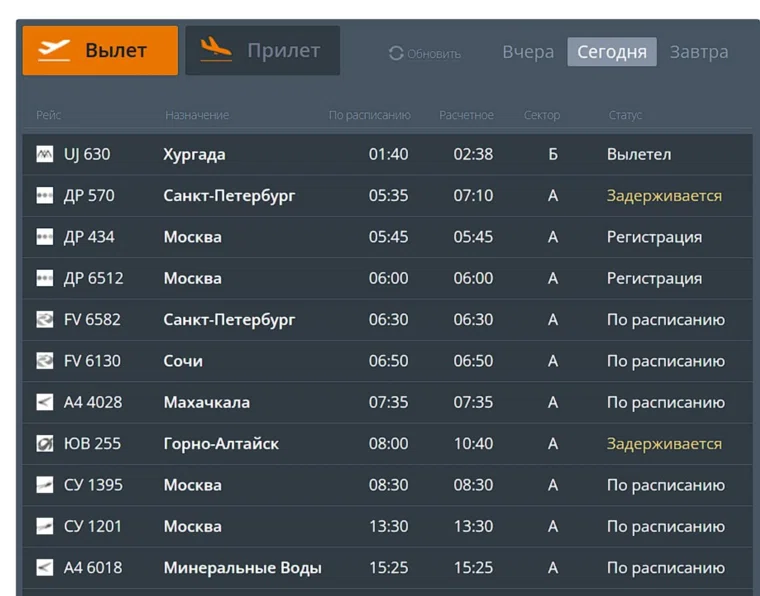Show yesterday's flights with Вчера
The height and width of the screenshot is (596, 760).
pos(528,52)
